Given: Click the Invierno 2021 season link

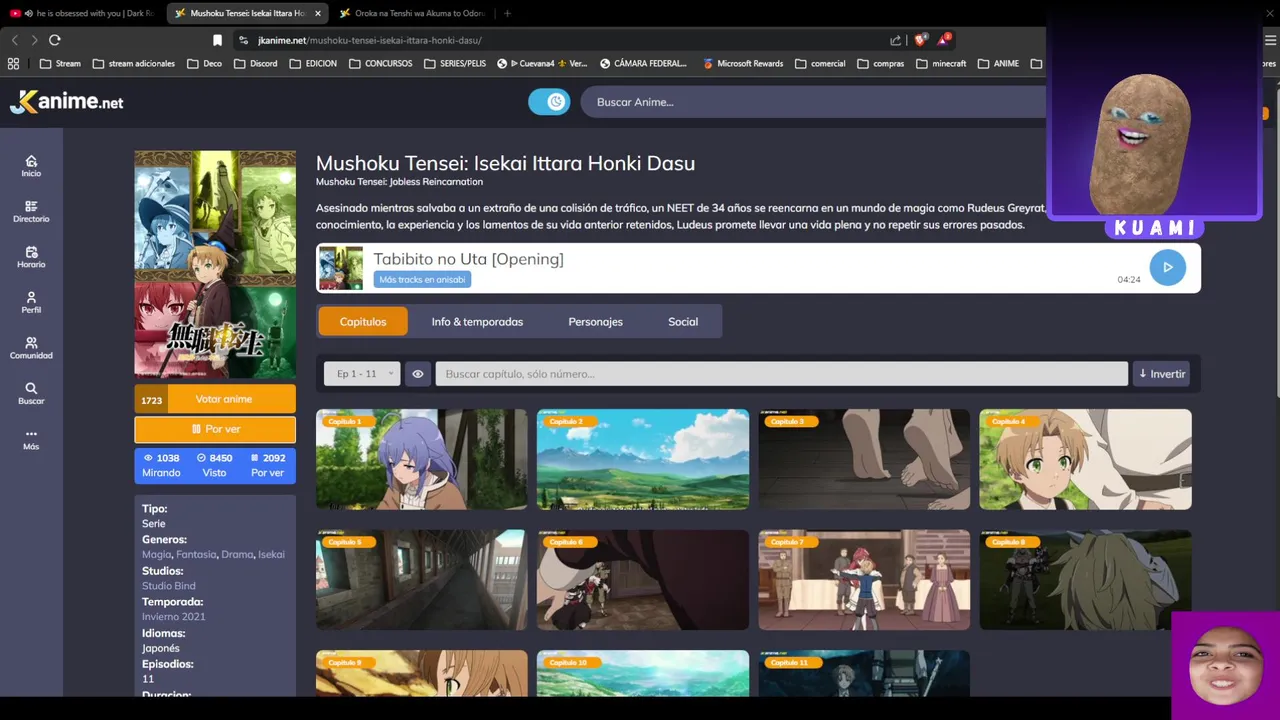Looking at the screenshot, I should click(174, 616).
